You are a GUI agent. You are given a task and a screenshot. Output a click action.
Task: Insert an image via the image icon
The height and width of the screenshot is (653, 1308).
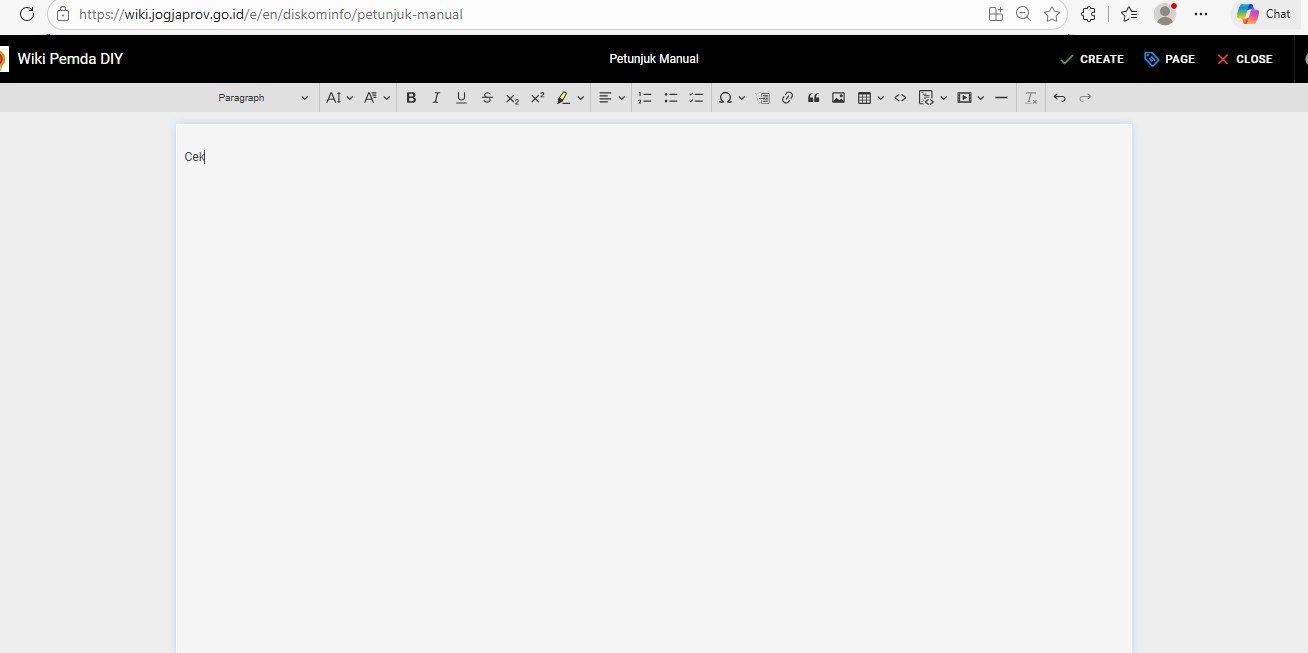839,98
